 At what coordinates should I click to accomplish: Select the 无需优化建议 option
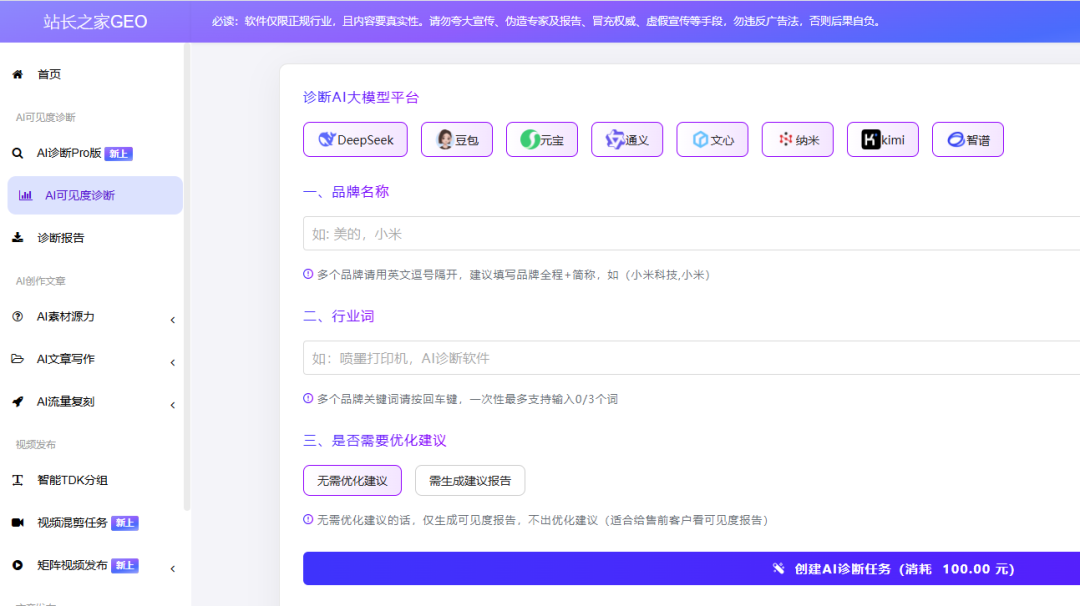coord(353,481)
